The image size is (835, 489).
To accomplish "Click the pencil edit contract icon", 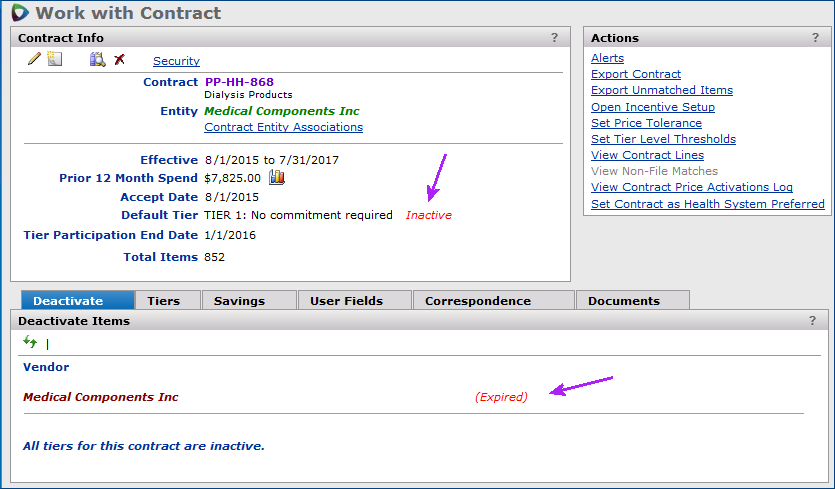I will coord(34,60).
